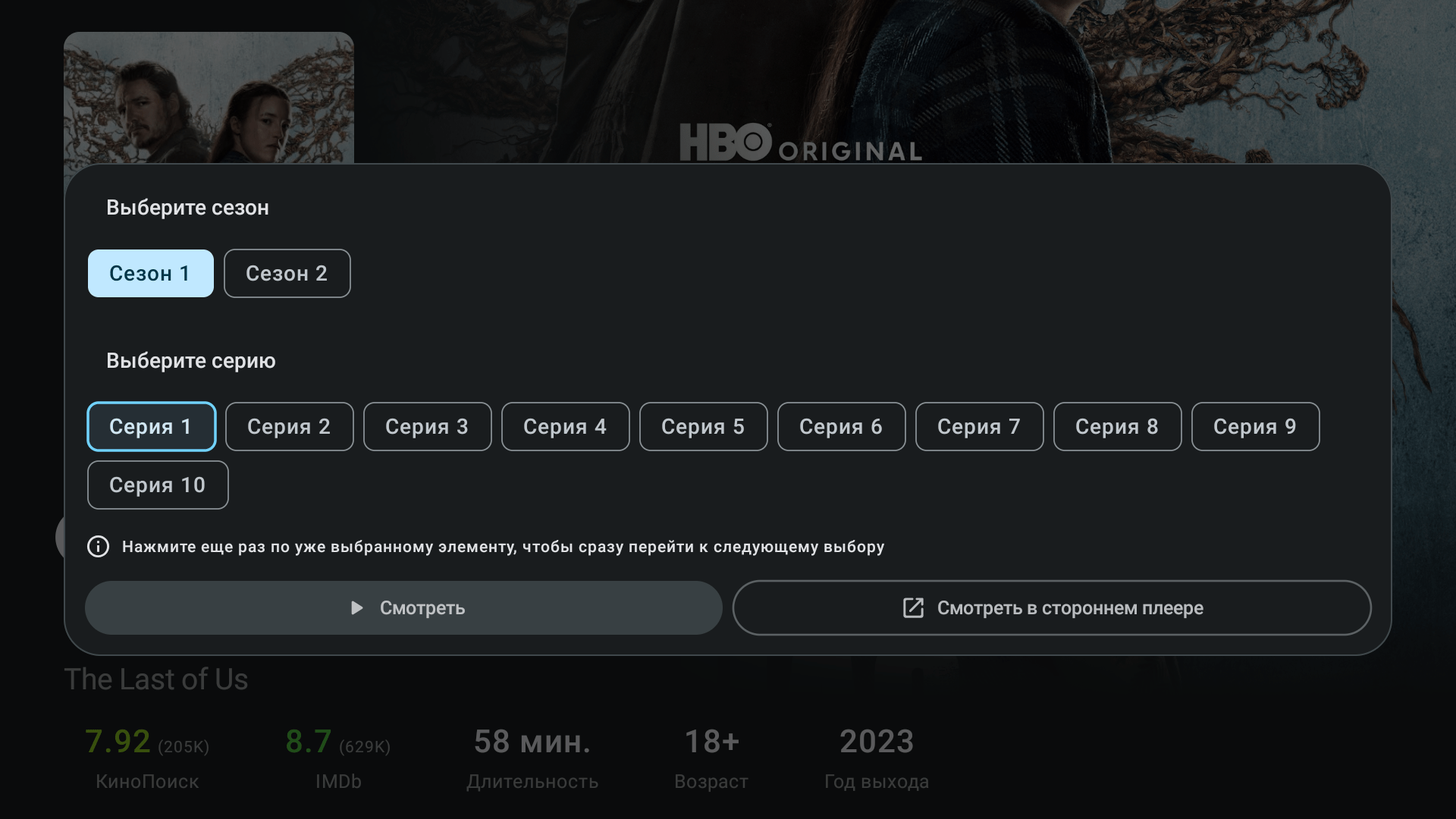
Task: Select the Сезон 1 chip
Action: click(151, 273)
